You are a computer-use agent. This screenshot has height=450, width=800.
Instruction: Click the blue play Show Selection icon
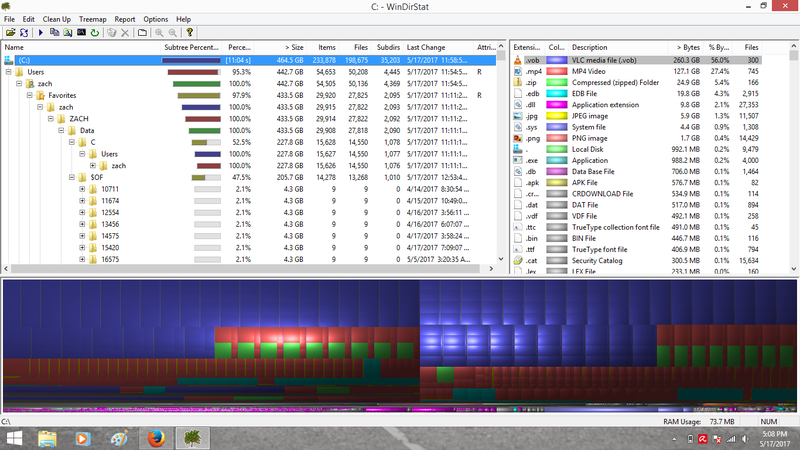pyautogui.click(x=41, y=33)
